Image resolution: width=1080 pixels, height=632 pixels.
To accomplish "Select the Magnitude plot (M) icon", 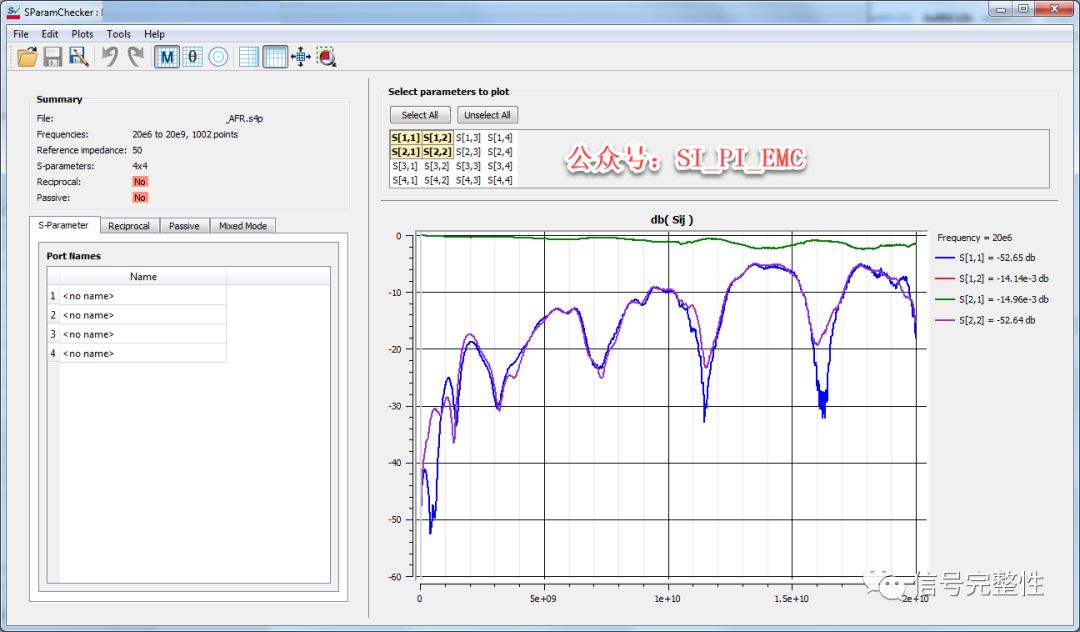I will point(167,57).
